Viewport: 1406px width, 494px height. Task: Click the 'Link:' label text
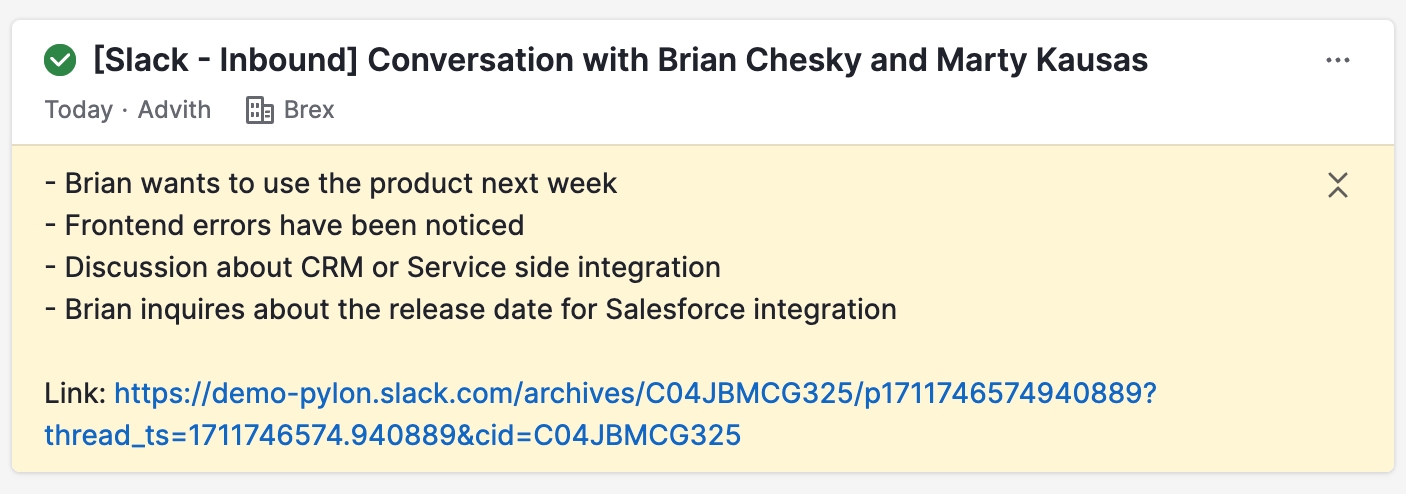point(75,394)
